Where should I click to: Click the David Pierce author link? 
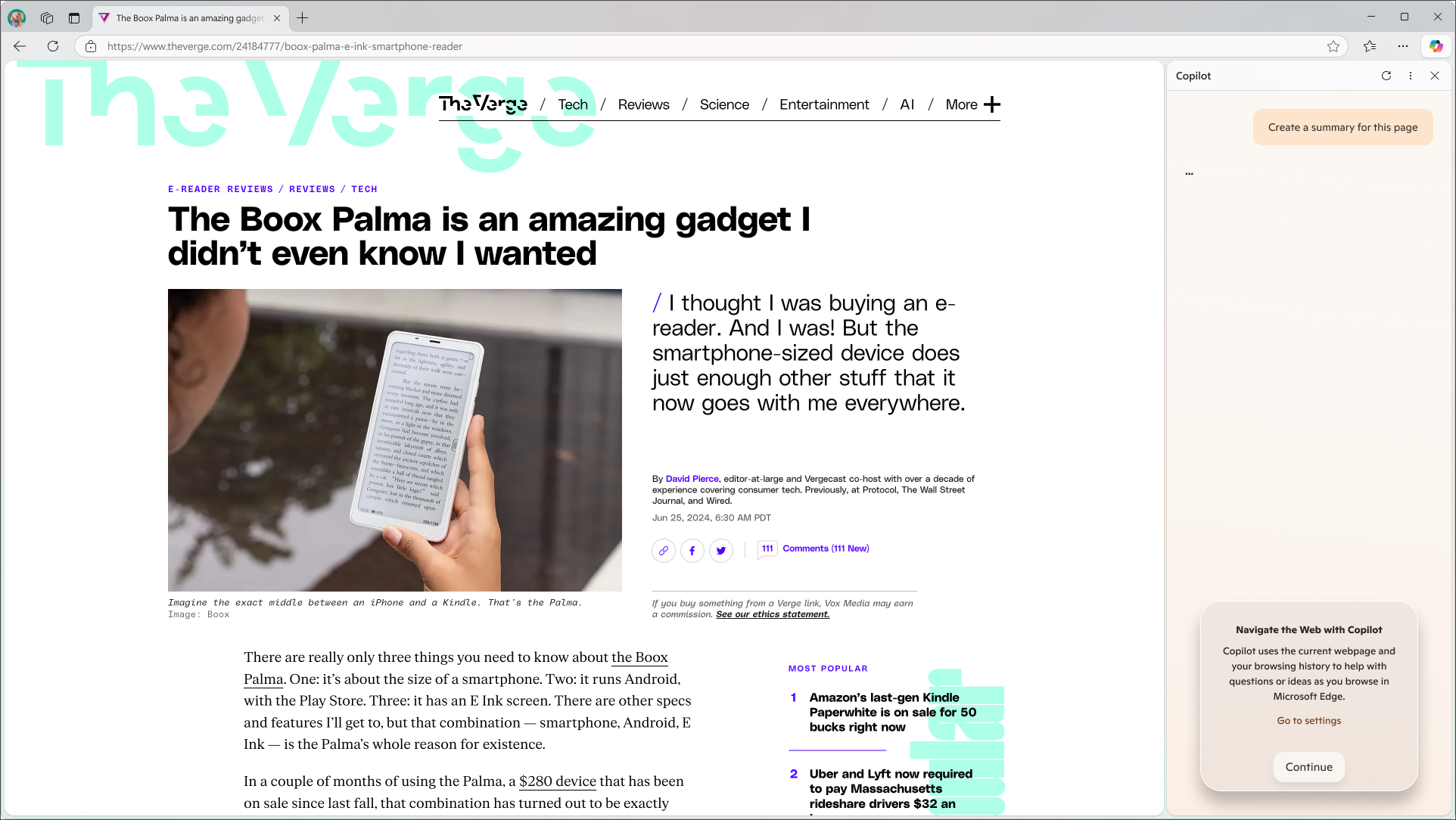[x=691, y=478]
